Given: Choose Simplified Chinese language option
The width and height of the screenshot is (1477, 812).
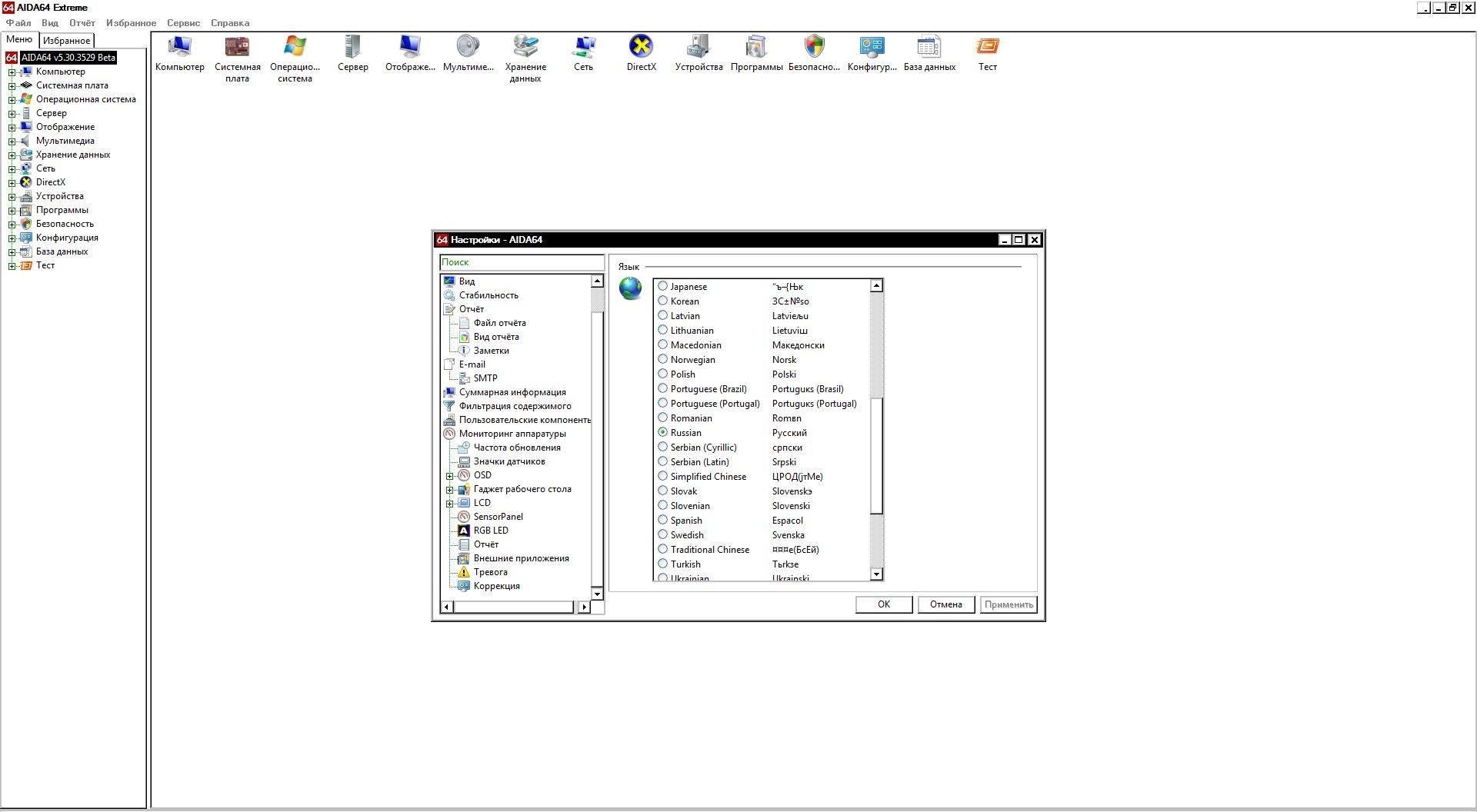Looking at the screenshot, I should point(663,476).
